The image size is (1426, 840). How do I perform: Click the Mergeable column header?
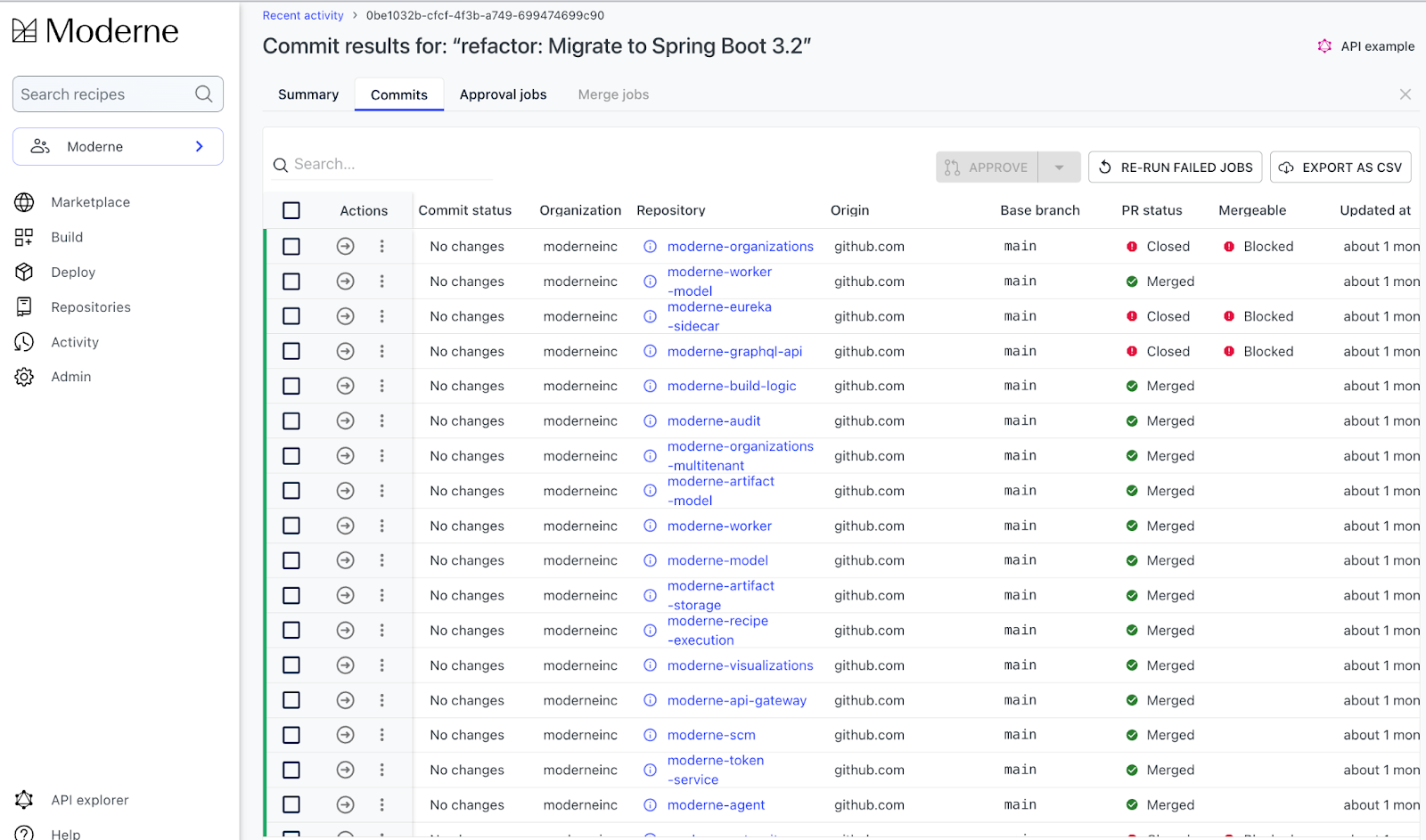tap(1252, 210)
